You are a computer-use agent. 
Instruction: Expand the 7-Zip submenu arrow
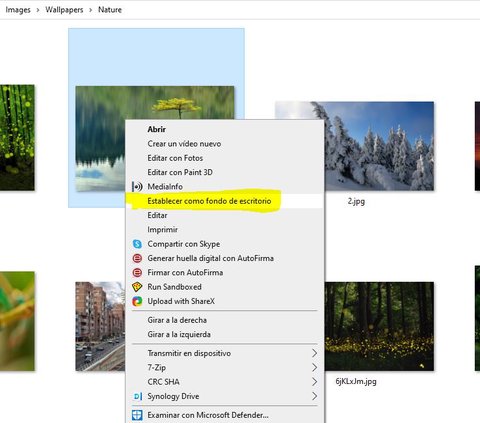coord(314,368)
